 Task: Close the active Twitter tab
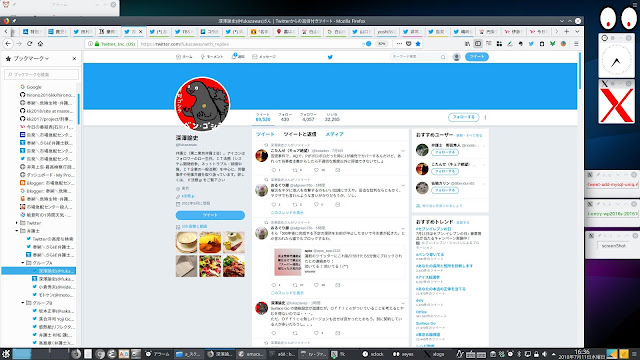(141, 31)
